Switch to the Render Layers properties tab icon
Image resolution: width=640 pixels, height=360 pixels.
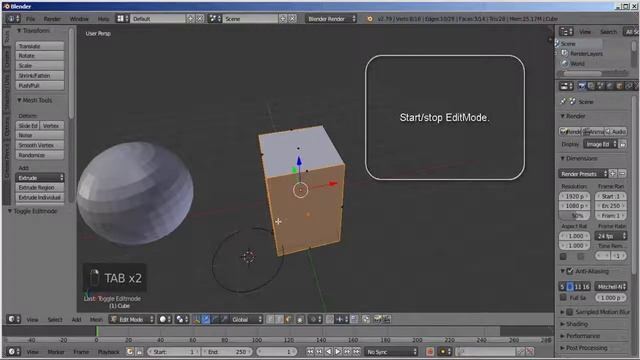click(x=591, y=86)
